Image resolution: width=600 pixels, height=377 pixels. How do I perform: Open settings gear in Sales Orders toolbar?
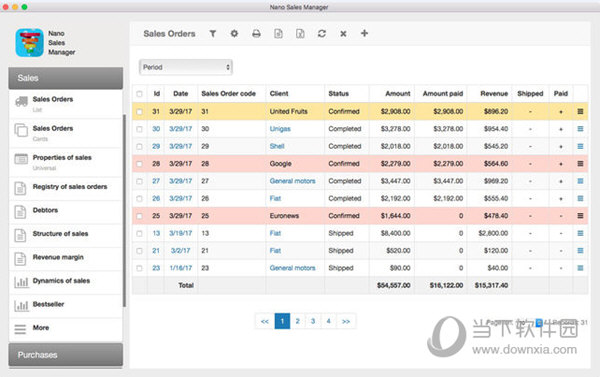(234, 34)
